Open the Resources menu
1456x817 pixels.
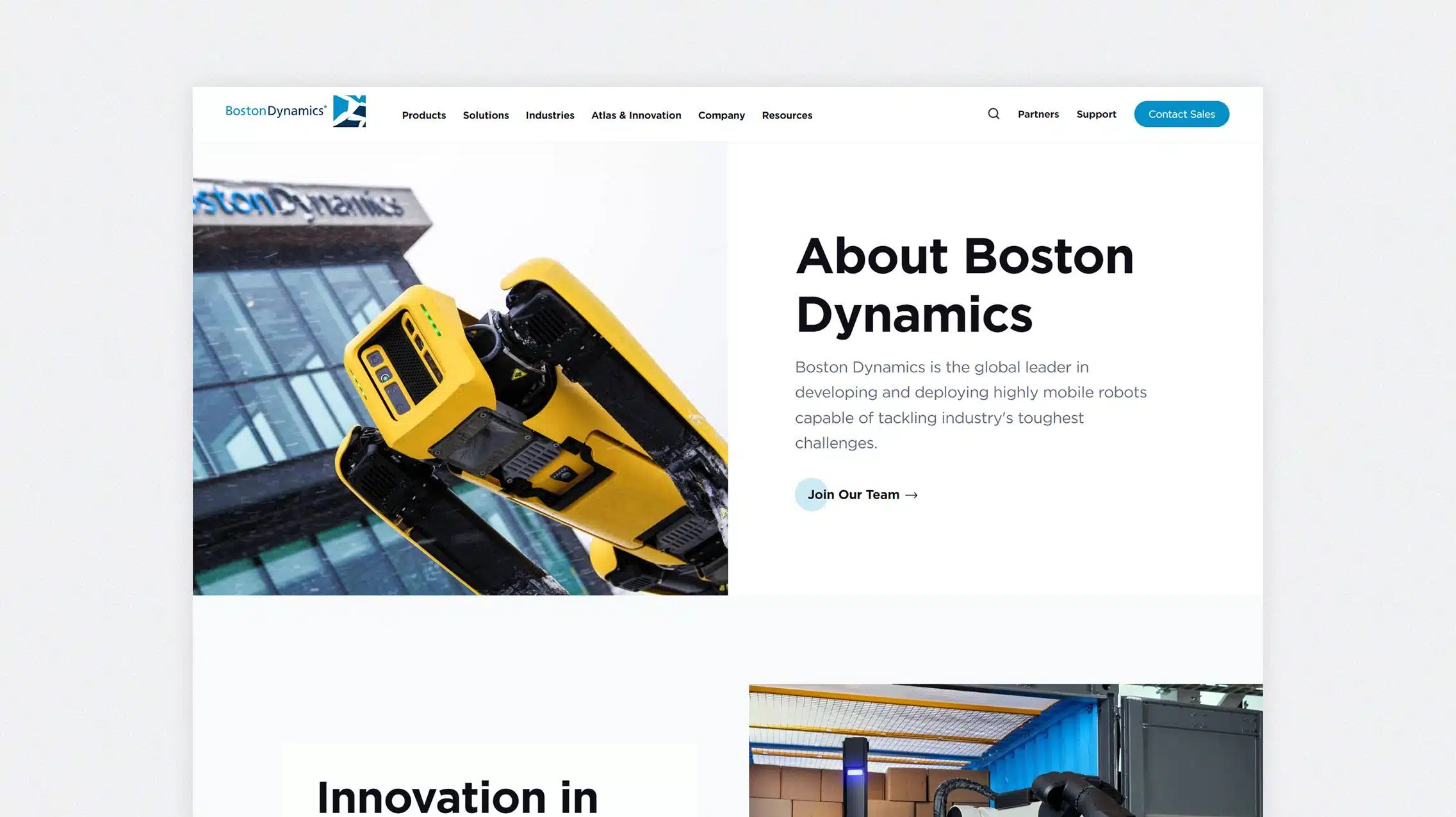pyautogui.click(x=787, y=115)
